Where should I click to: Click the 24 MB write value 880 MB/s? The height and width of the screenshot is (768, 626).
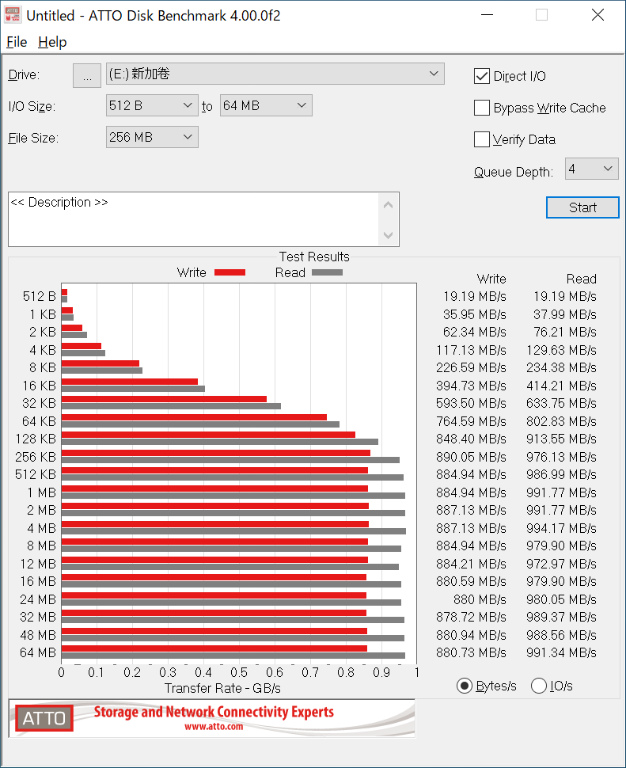pos(480,600)
